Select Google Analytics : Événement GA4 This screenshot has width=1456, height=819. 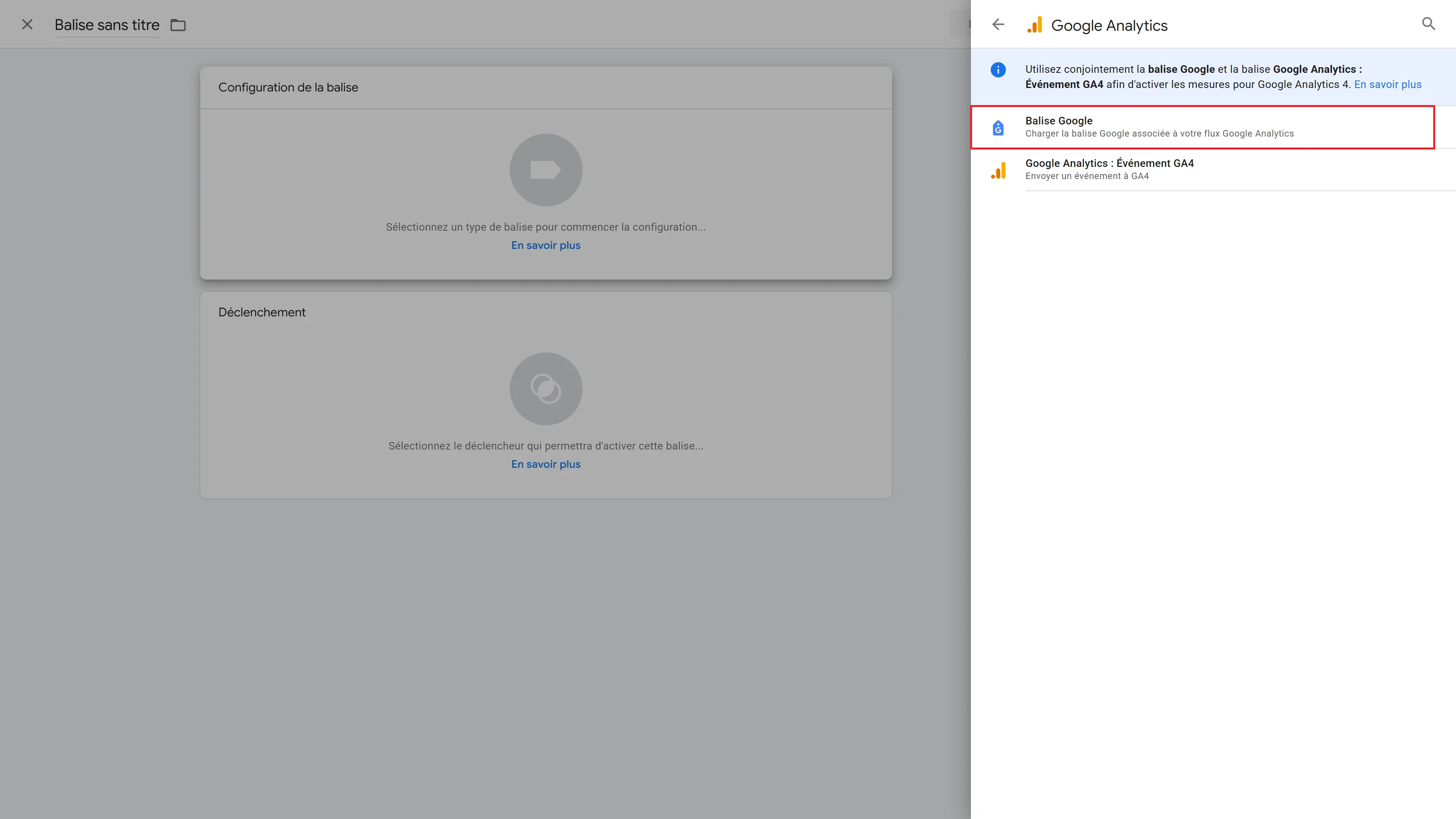[1213, 170]
